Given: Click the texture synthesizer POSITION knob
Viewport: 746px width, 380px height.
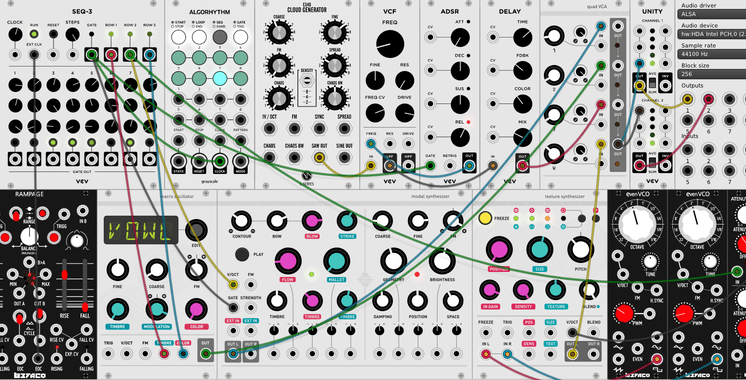Looking at the screenshot, I should pyautogui.click(x=499, y=250).
